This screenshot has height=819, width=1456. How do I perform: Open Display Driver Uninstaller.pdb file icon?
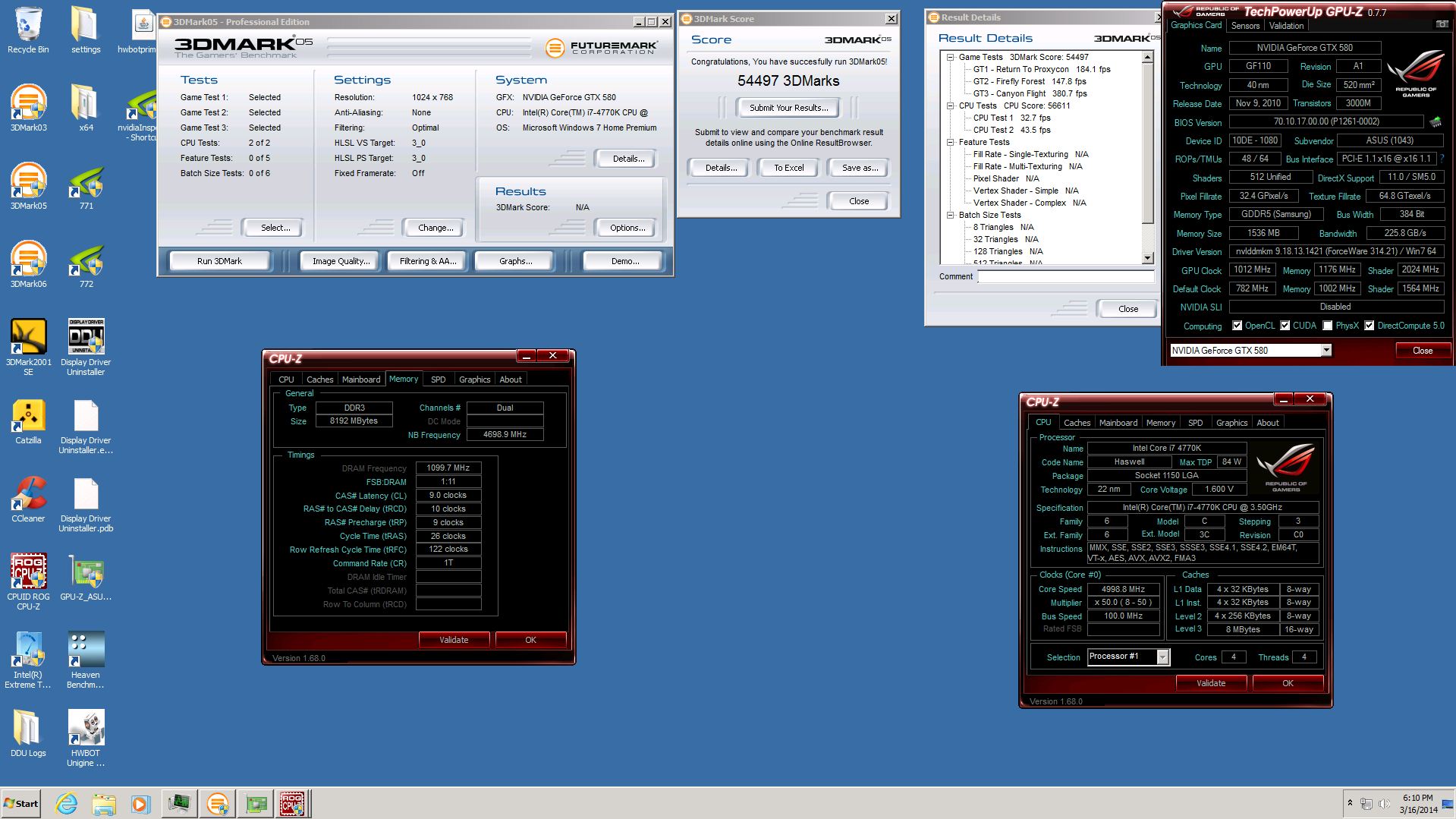86,504
